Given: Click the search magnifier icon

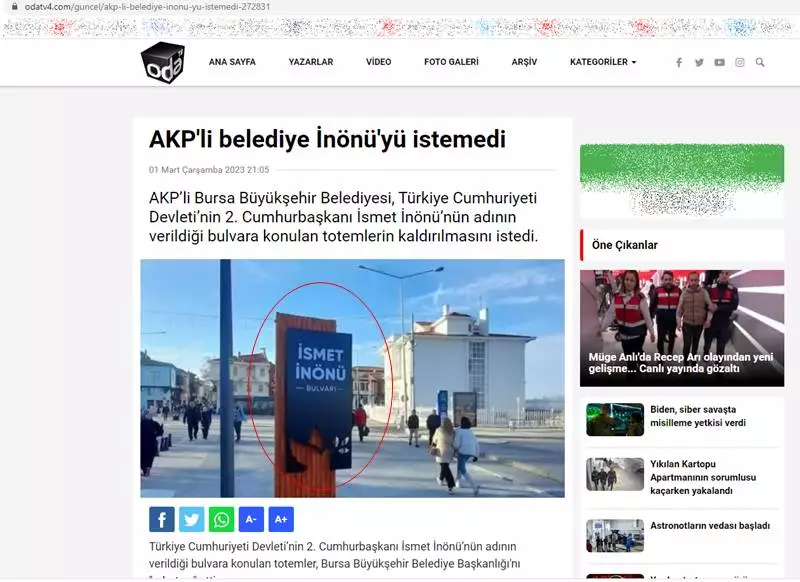Looking at the screenshot, I should [x=760, y=62].
